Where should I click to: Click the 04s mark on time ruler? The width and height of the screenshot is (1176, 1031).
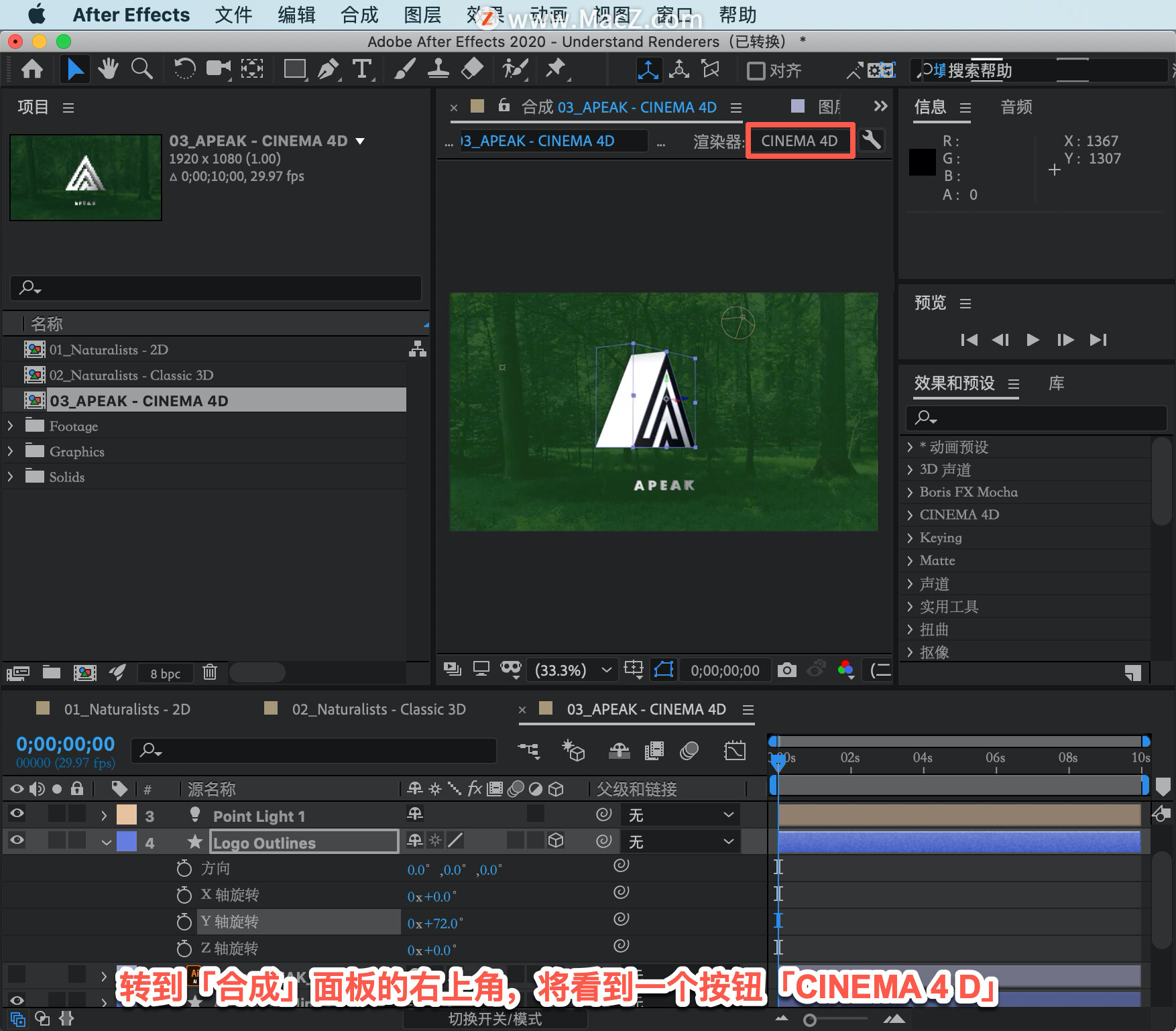coord(923,757)
